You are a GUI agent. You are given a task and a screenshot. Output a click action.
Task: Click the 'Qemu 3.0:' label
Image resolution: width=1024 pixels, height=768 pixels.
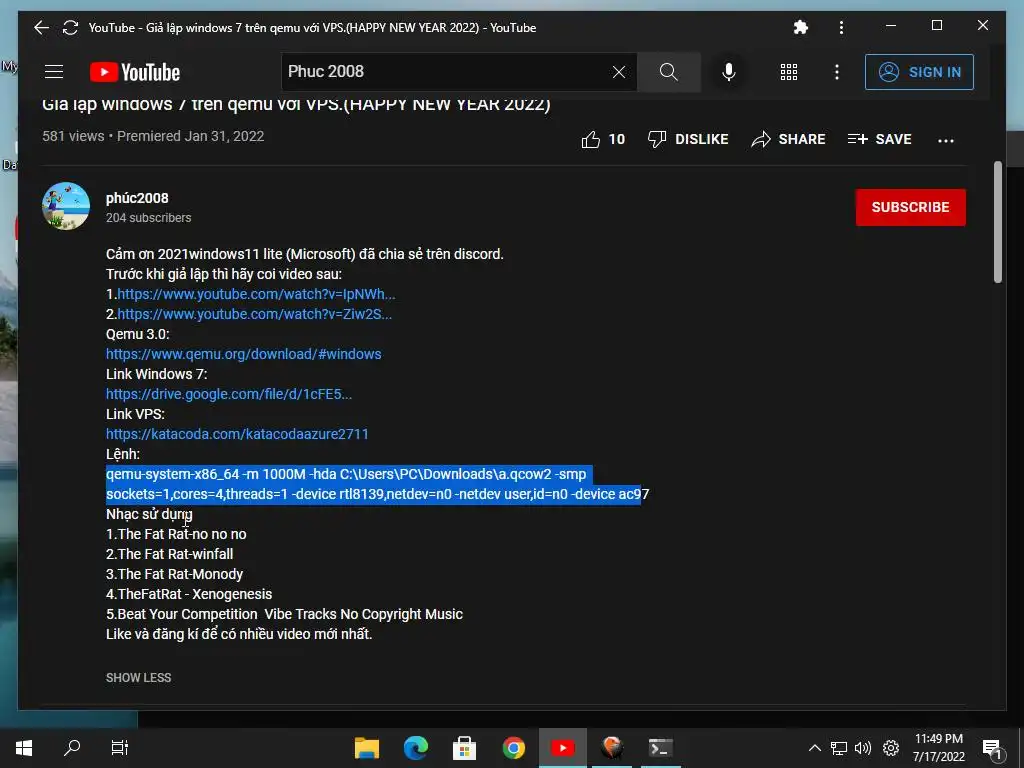tap(138, 334)
